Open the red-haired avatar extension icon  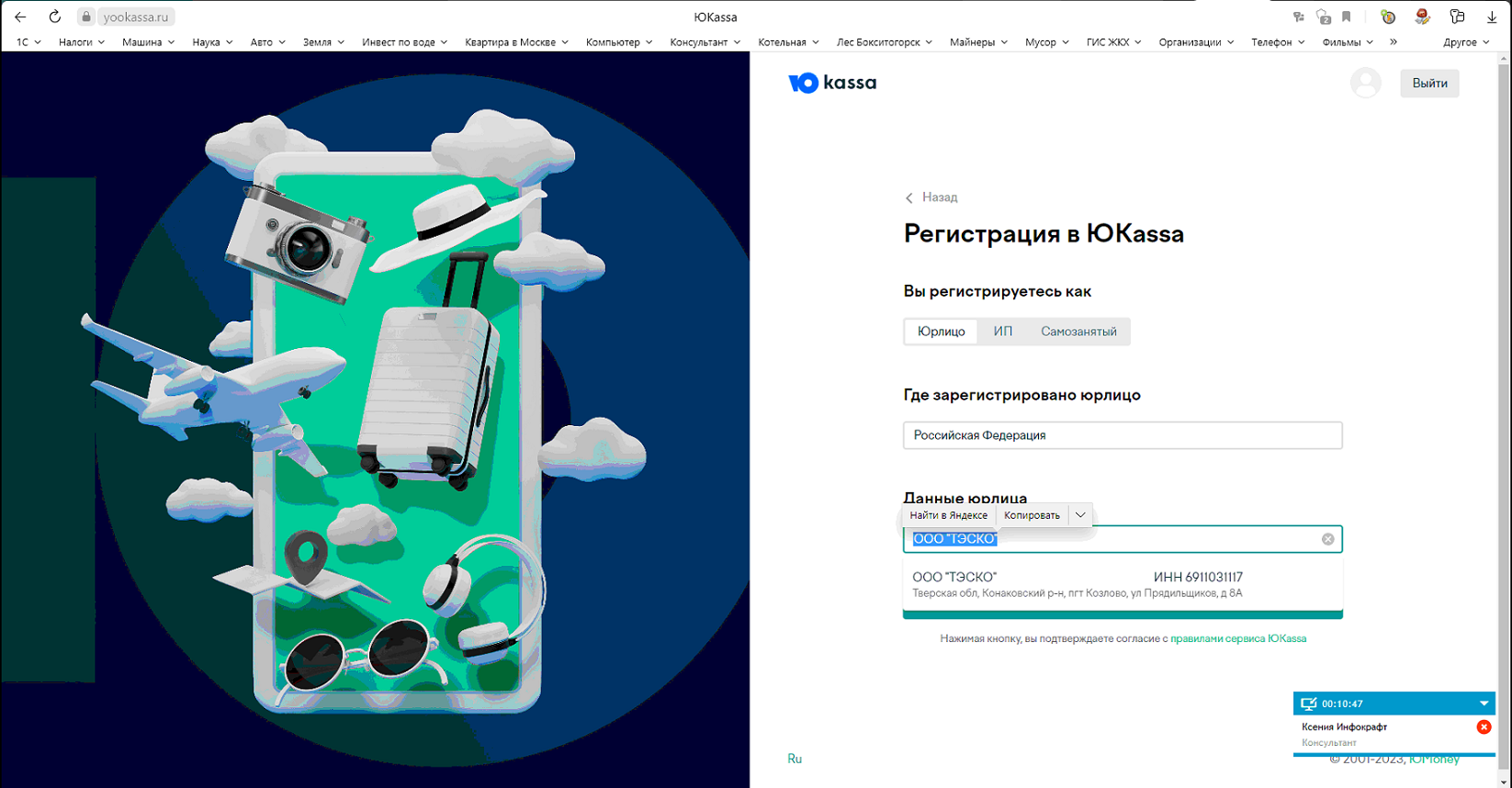pyautogui.click(x=1423, y=17)
